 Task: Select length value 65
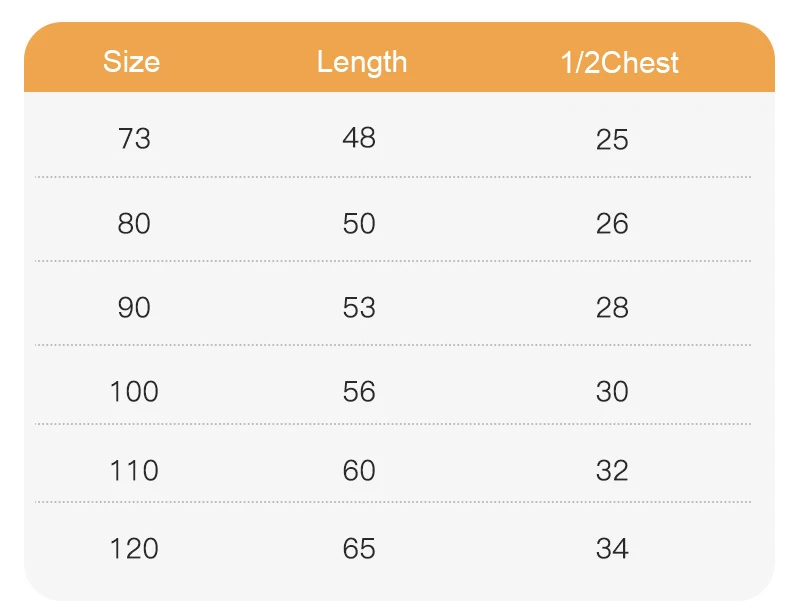(x=359, y=548)
